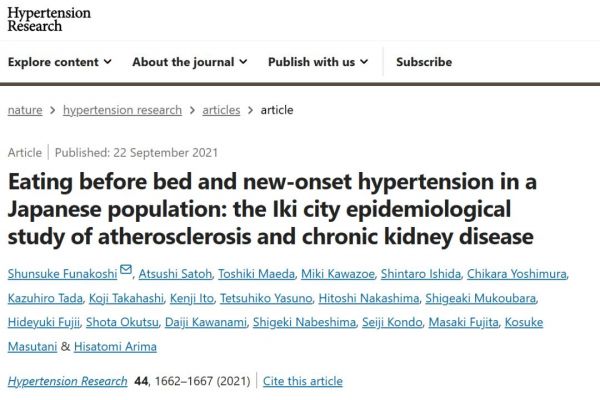The width and height of the screenshot is (600, 400).
Task: Expand the Publish with us dropdown
Action: pyautogui.click(x=318, y=62)
